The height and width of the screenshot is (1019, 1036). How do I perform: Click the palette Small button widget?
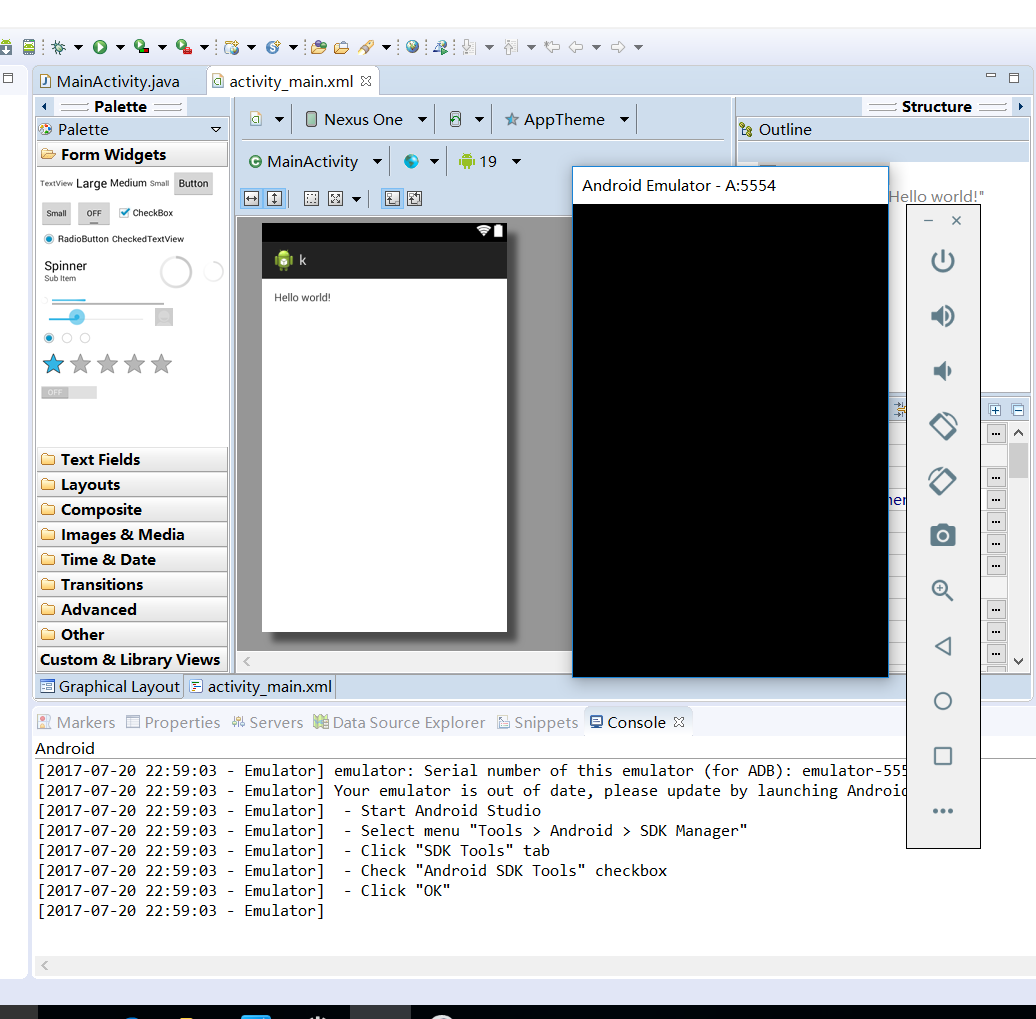pyautogui.click(x=56, y=213)
